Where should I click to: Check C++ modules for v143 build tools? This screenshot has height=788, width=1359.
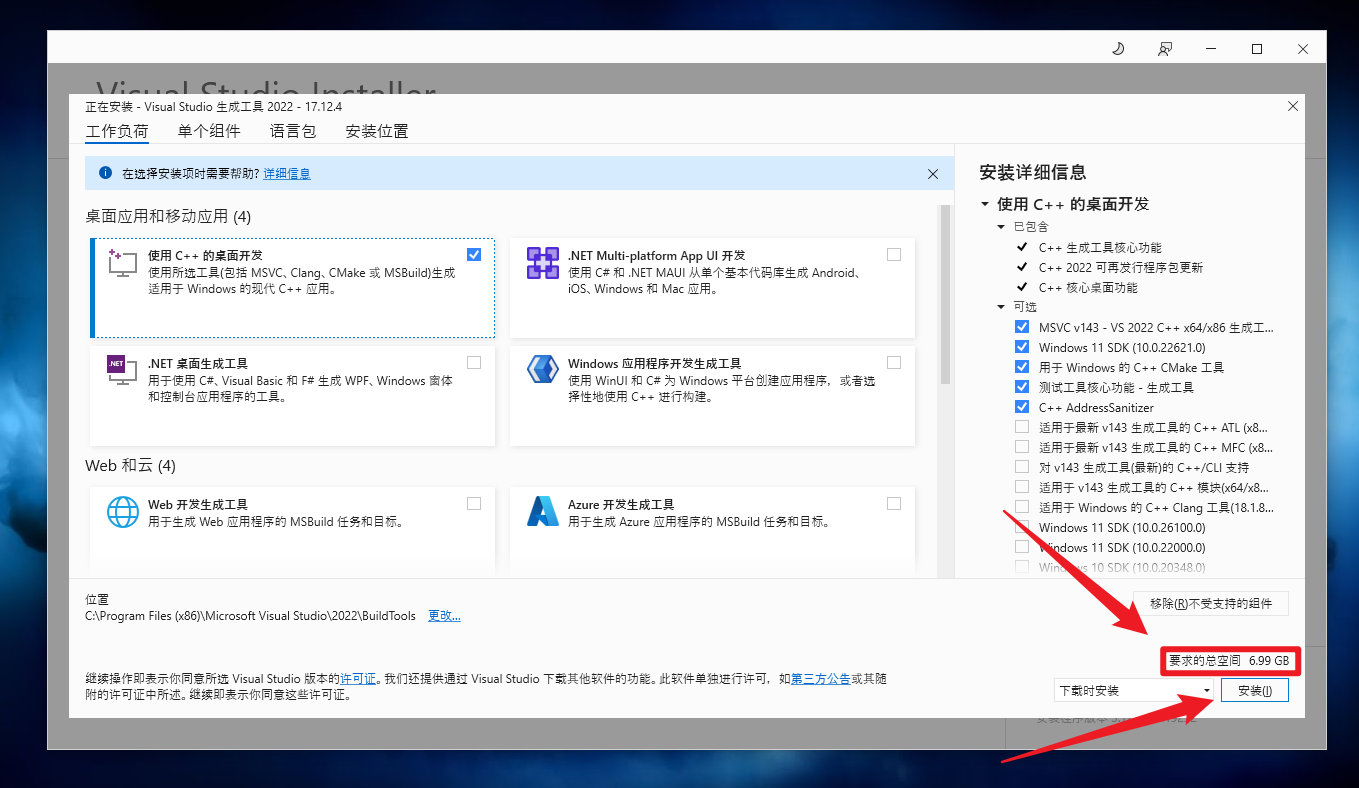coord(1022,487)
